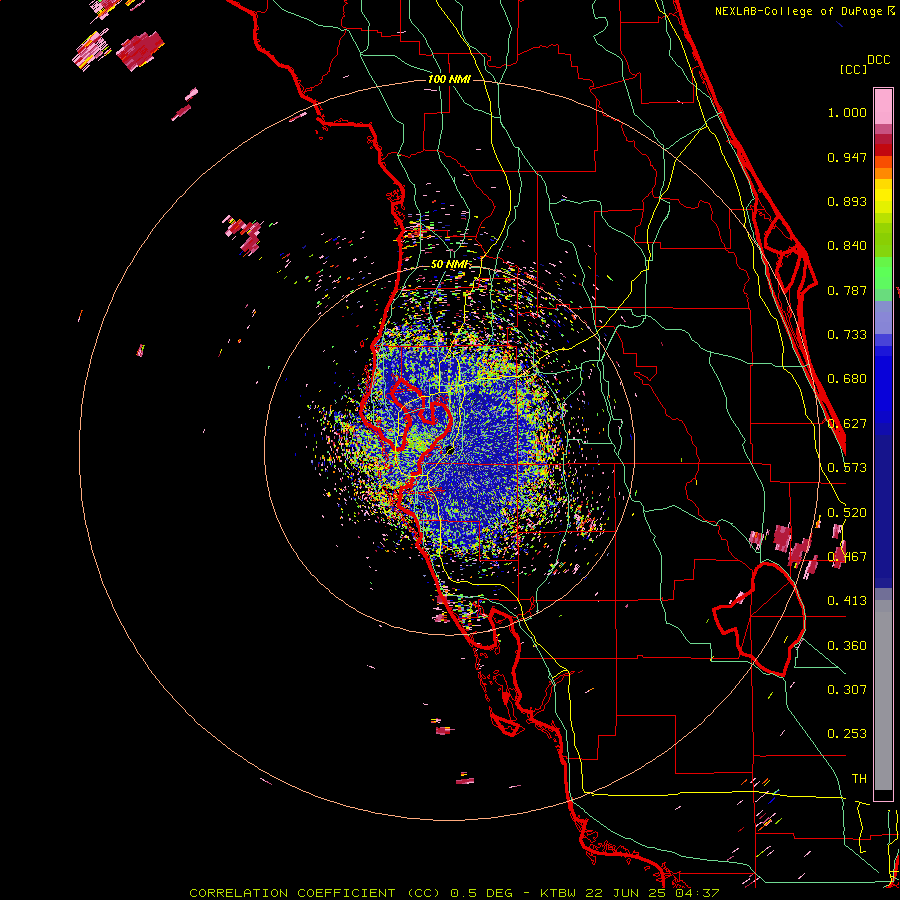Click the 04:37 timestamp

pos(696,893)
